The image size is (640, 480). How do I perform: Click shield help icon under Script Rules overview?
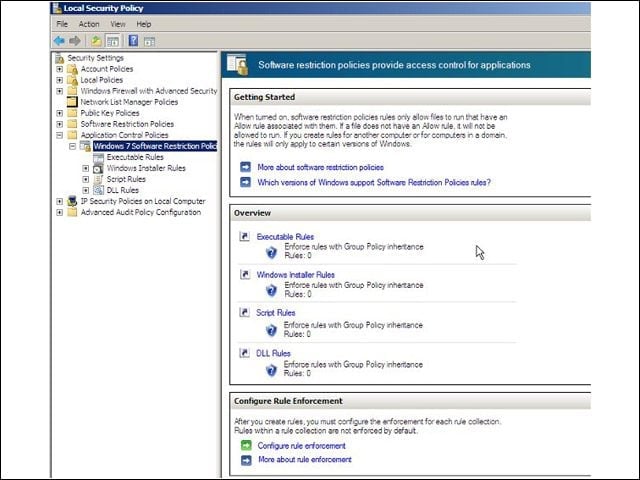[x=271, y=330]
